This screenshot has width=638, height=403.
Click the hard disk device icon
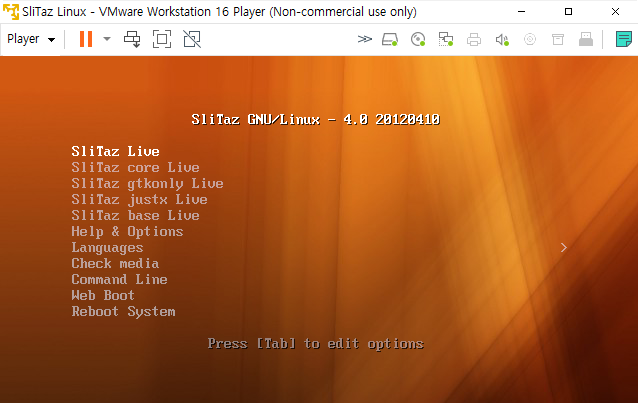(390, 39)
